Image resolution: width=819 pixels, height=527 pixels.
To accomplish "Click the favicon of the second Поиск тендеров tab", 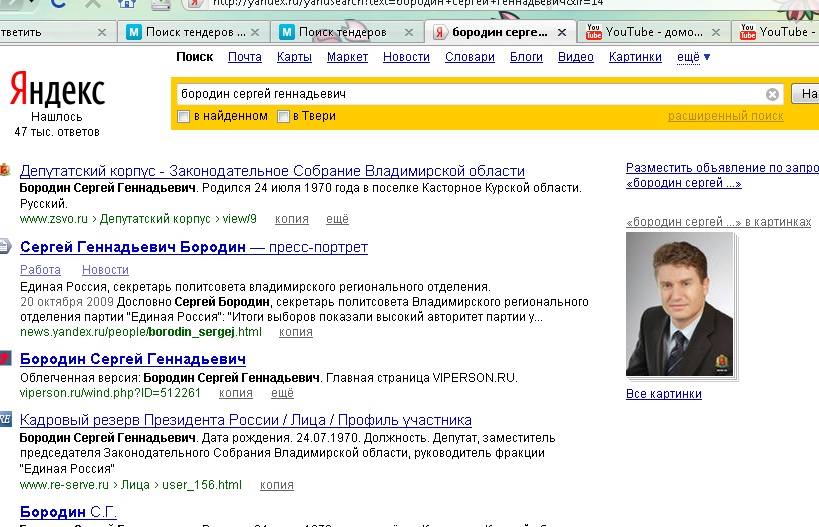I will (287, 32).
